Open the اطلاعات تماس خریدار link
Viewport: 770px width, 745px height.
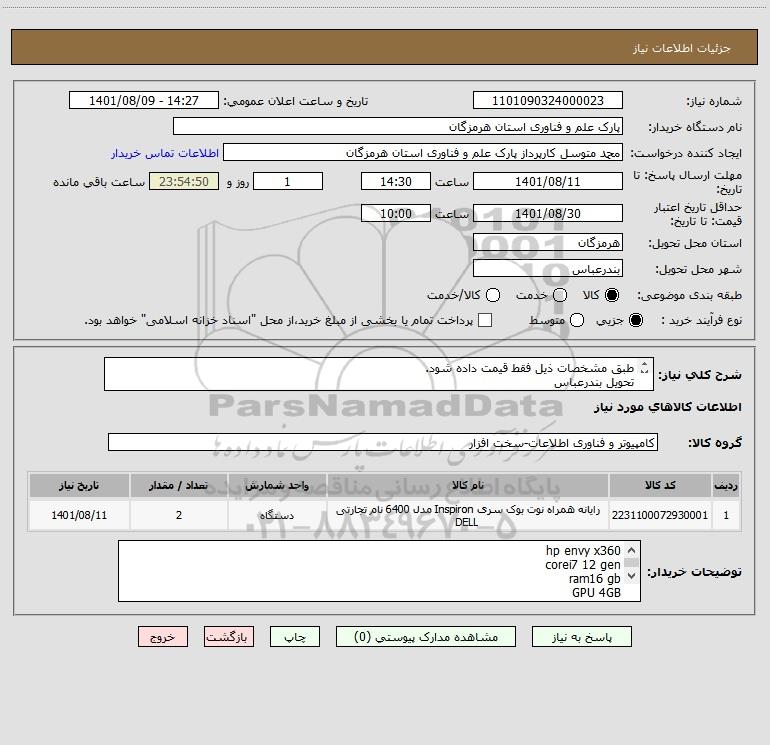pyautogui.click(x=165, y=153)
